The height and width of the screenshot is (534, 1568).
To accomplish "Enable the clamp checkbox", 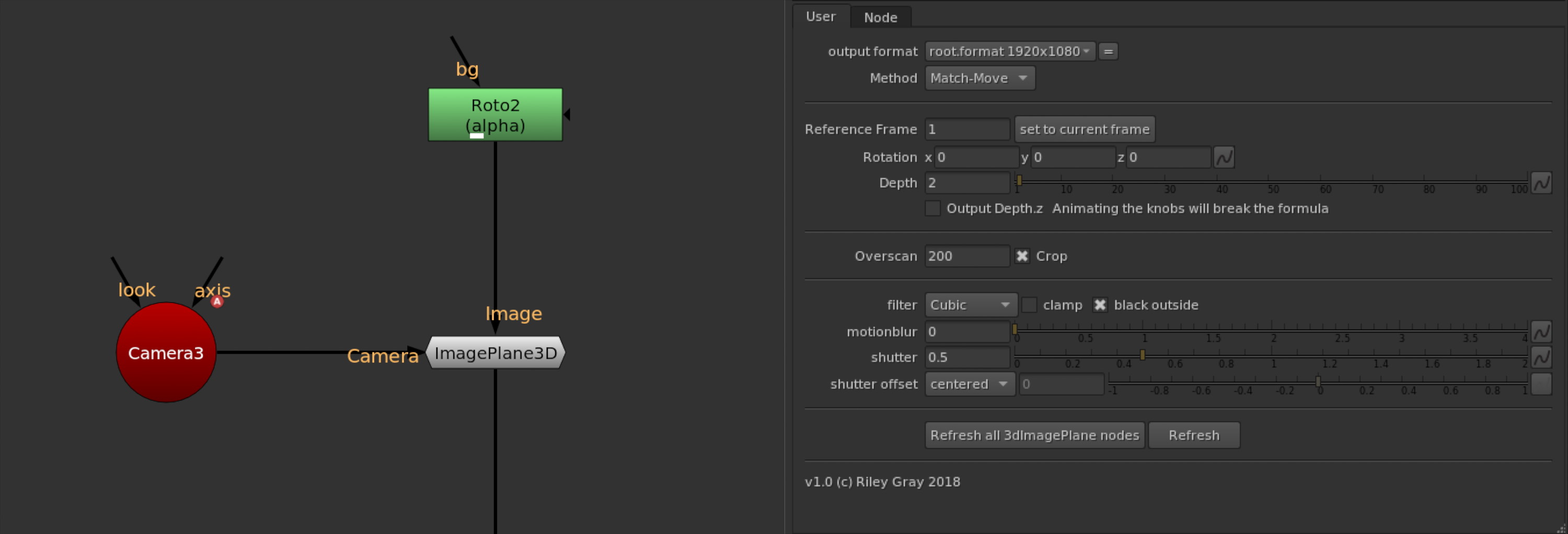I will pyautogui.click(x=1029, y=305).
